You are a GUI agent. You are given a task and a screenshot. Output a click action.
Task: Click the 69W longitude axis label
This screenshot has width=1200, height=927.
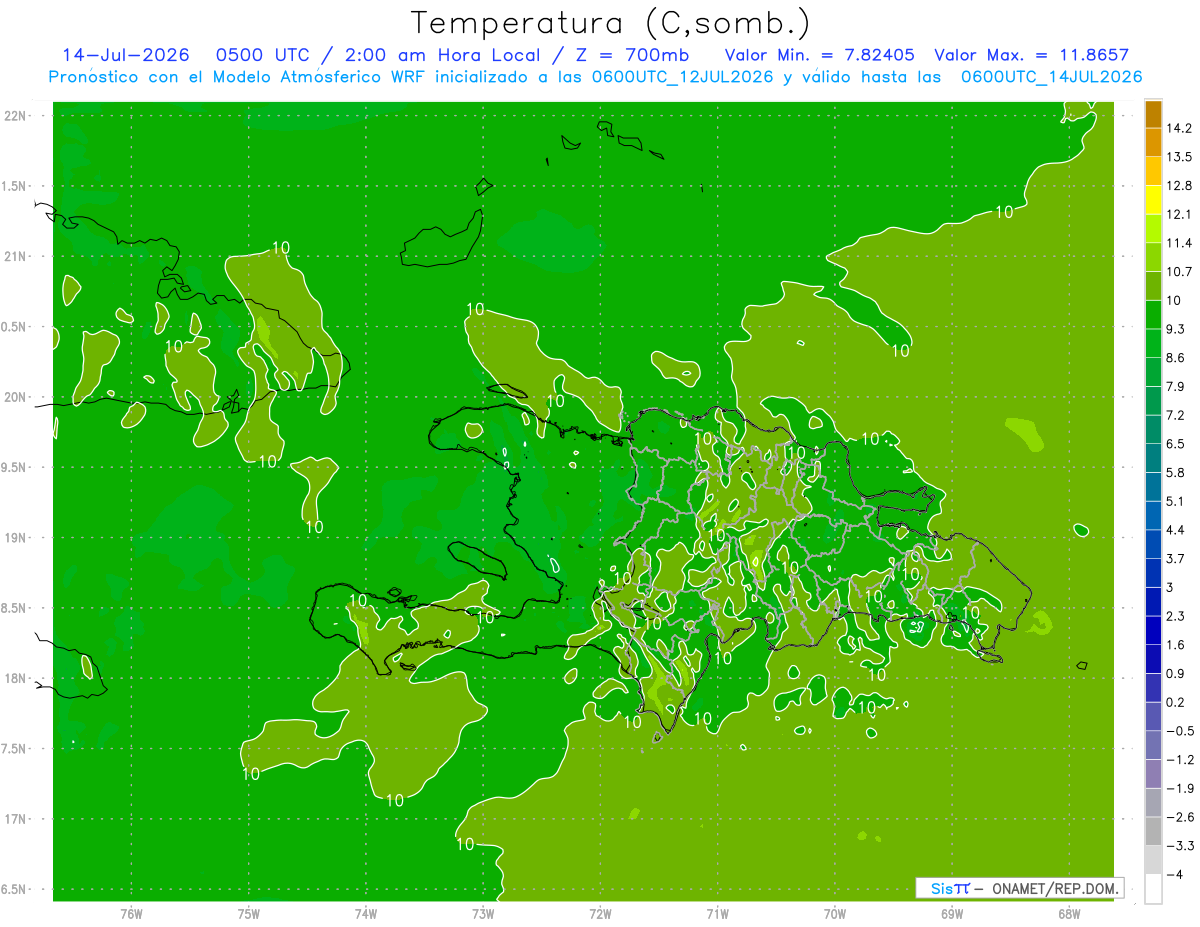(x=952, y=914)
